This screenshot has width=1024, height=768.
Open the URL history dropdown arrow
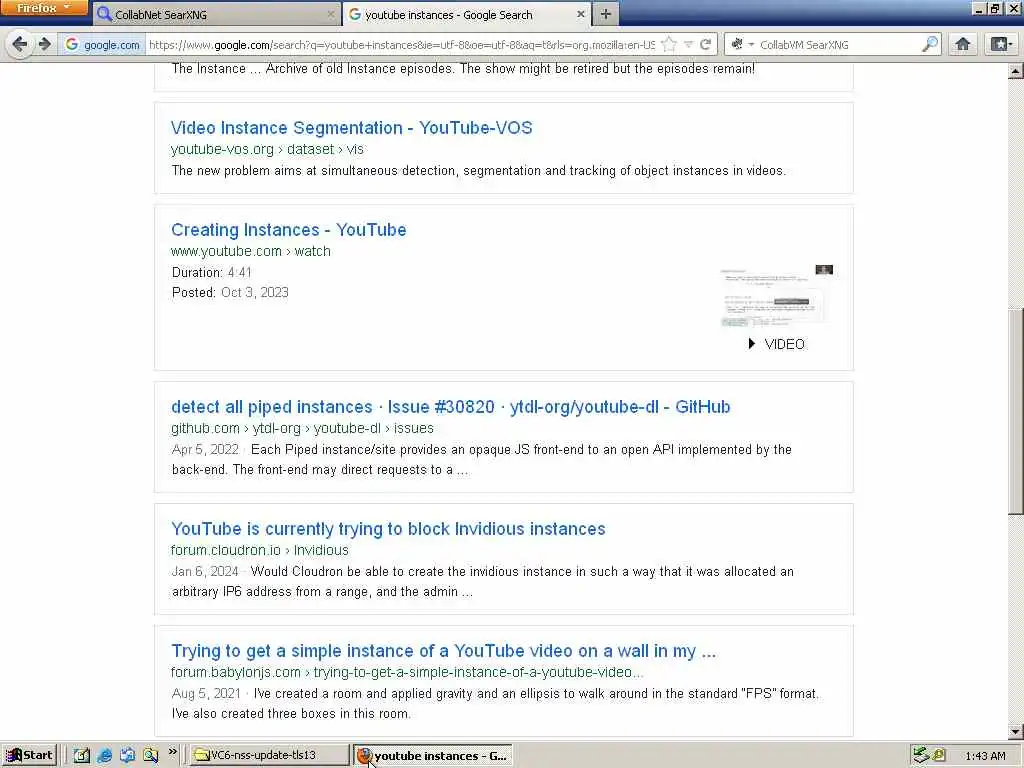(688, 44)
